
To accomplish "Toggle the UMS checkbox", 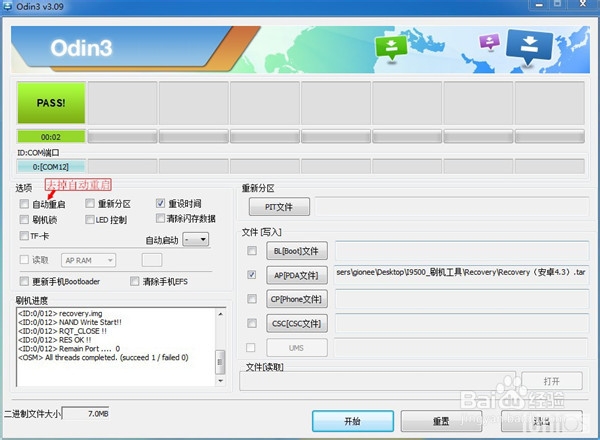I will pyautogui.click(x=251, y=347).
